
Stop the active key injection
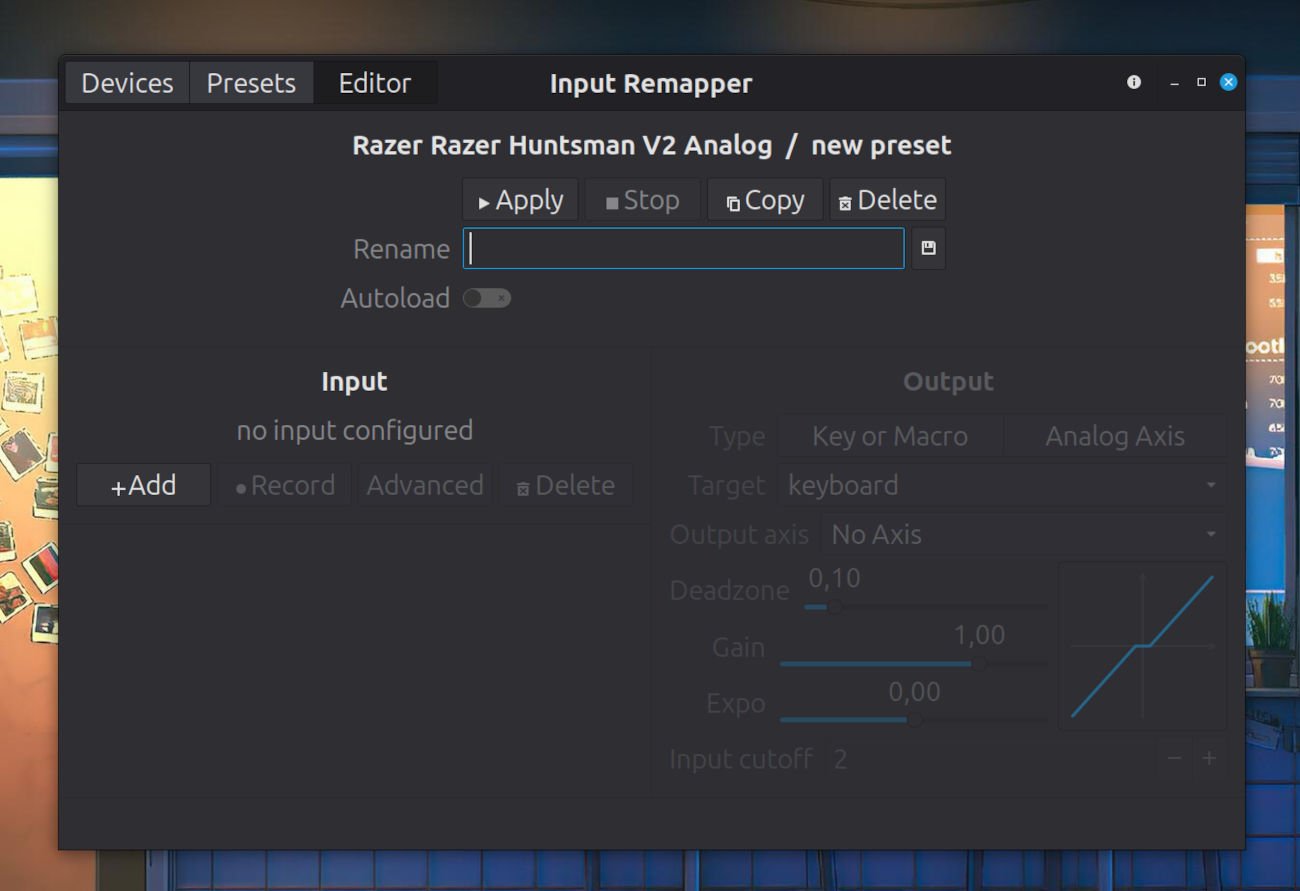[642, 199]
